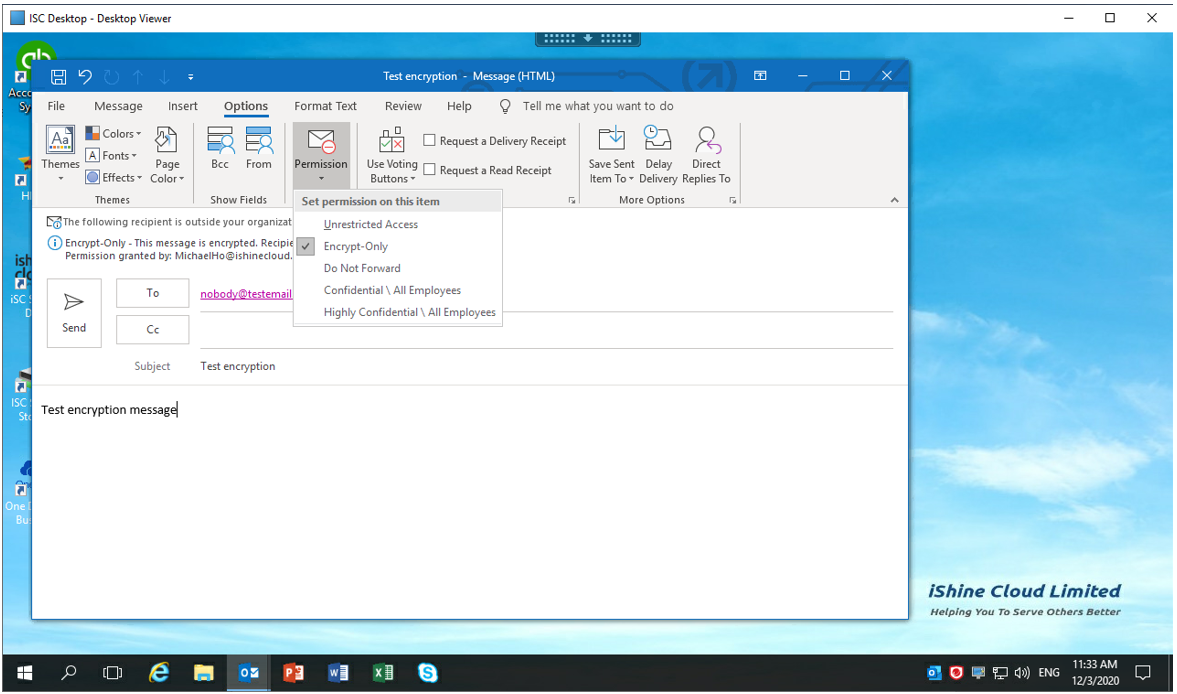Image resolution: width=1177 pixels, height=694 pixels.
Task: Launch Excel from the taskbar
Action: coord(383,673)
